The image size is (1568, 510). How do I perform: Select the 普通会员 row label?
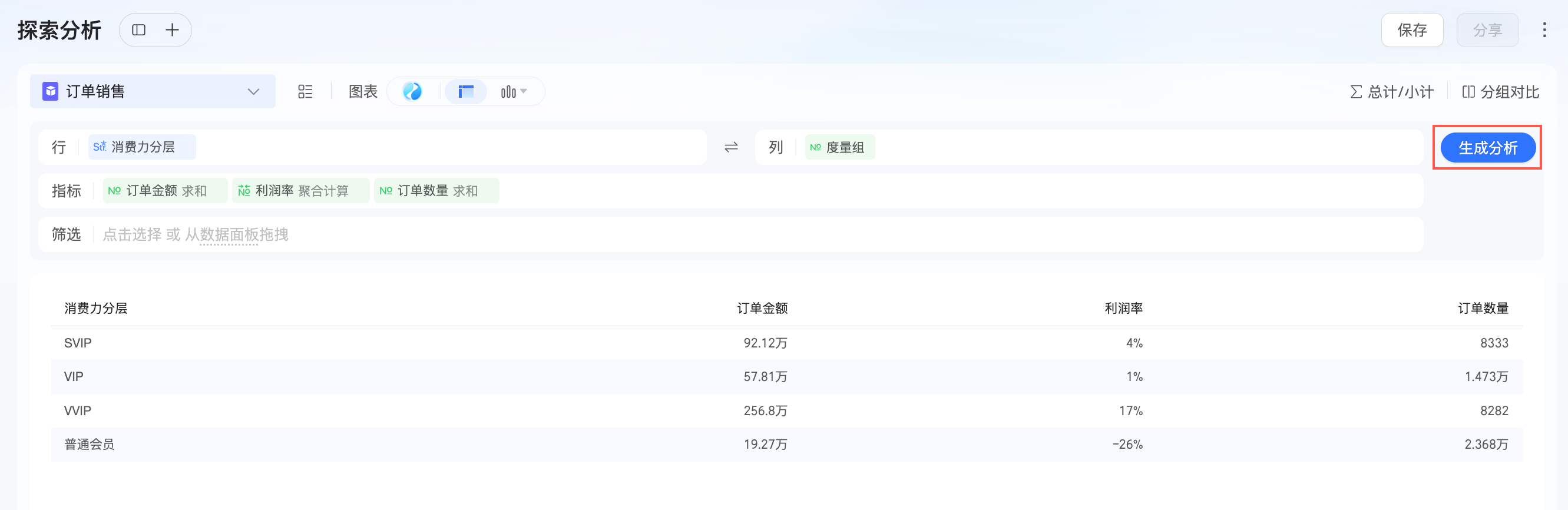[x=89, y=444]
